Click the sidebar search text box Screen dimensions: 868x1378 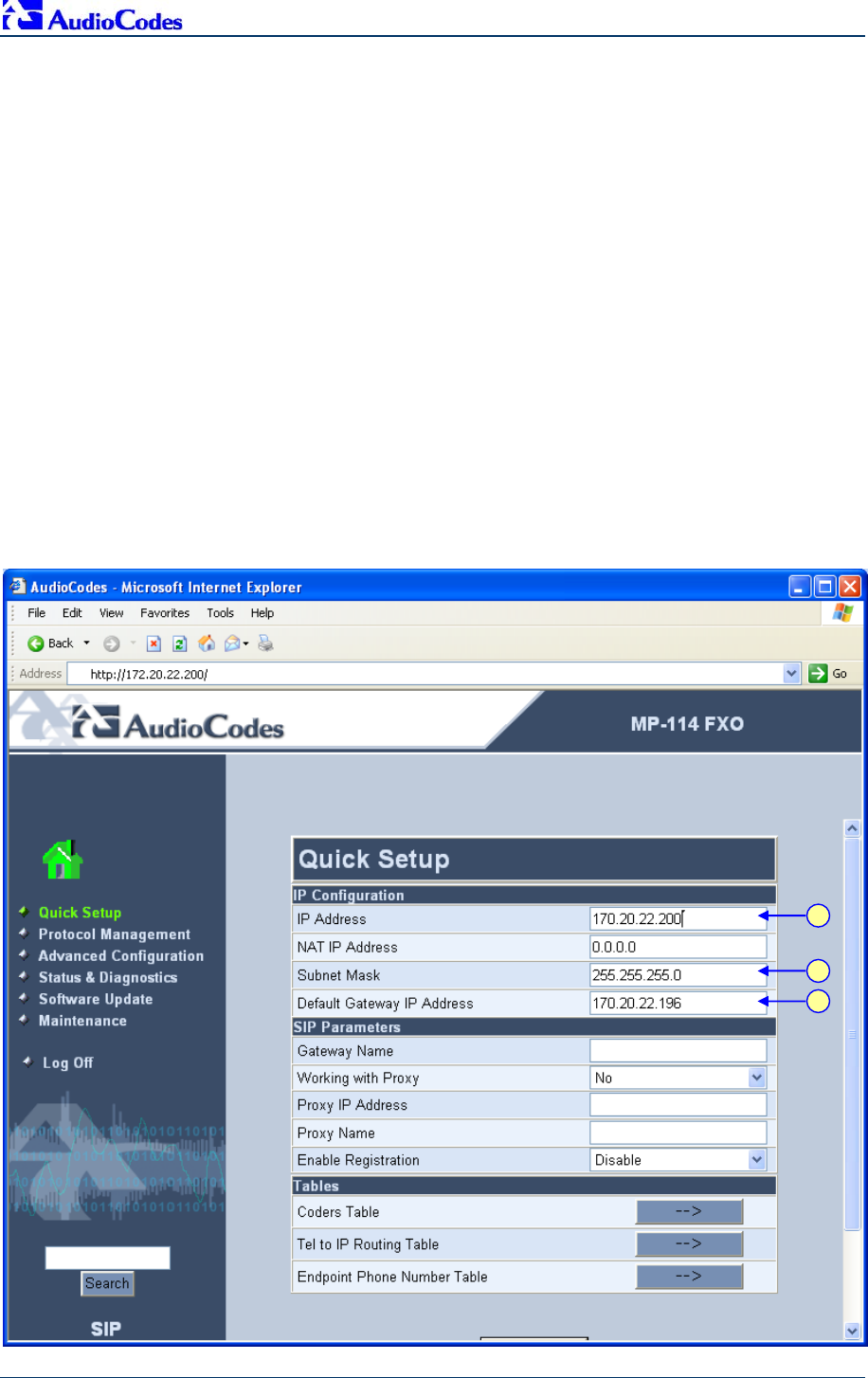(x=108, y=1258)
